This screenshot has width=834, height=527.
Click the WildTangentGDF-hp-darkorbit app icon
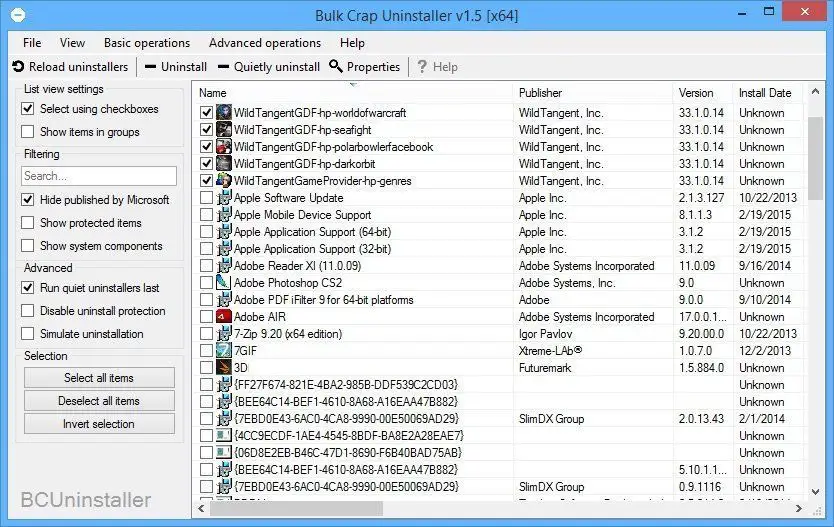tap(224, 163)
